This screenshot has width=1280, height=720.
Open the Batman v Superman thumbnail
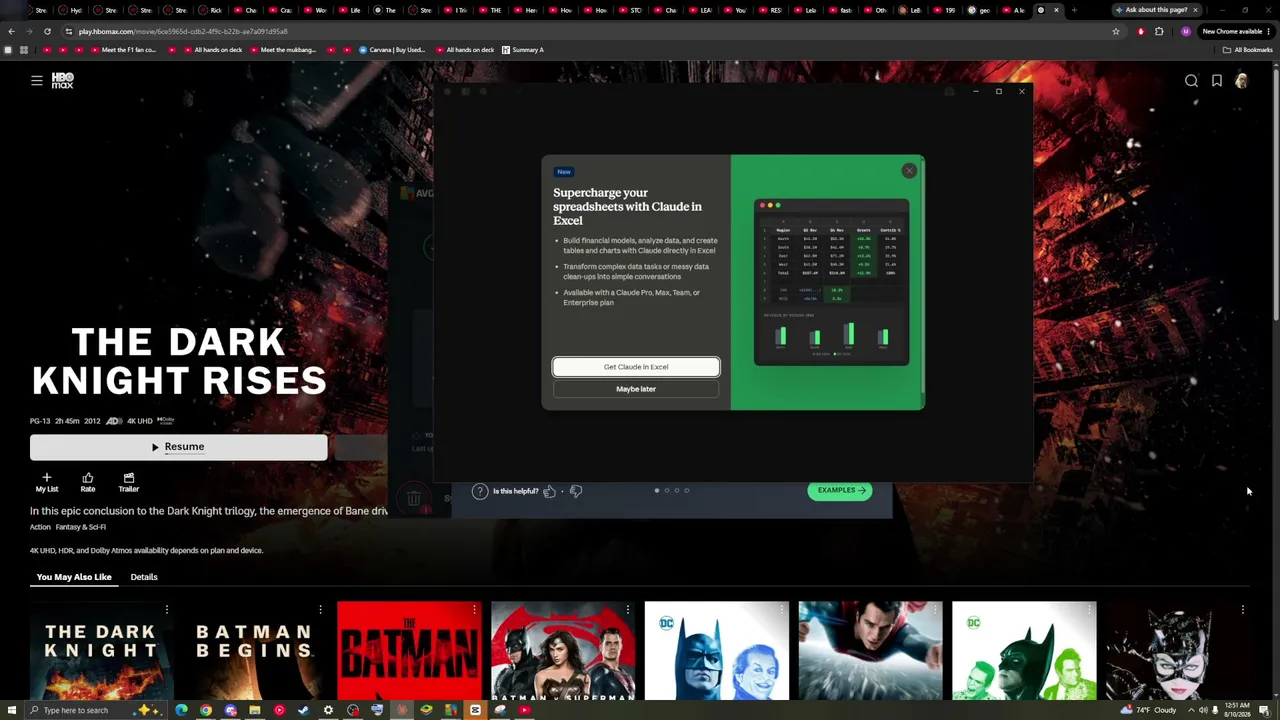(563, 650)
